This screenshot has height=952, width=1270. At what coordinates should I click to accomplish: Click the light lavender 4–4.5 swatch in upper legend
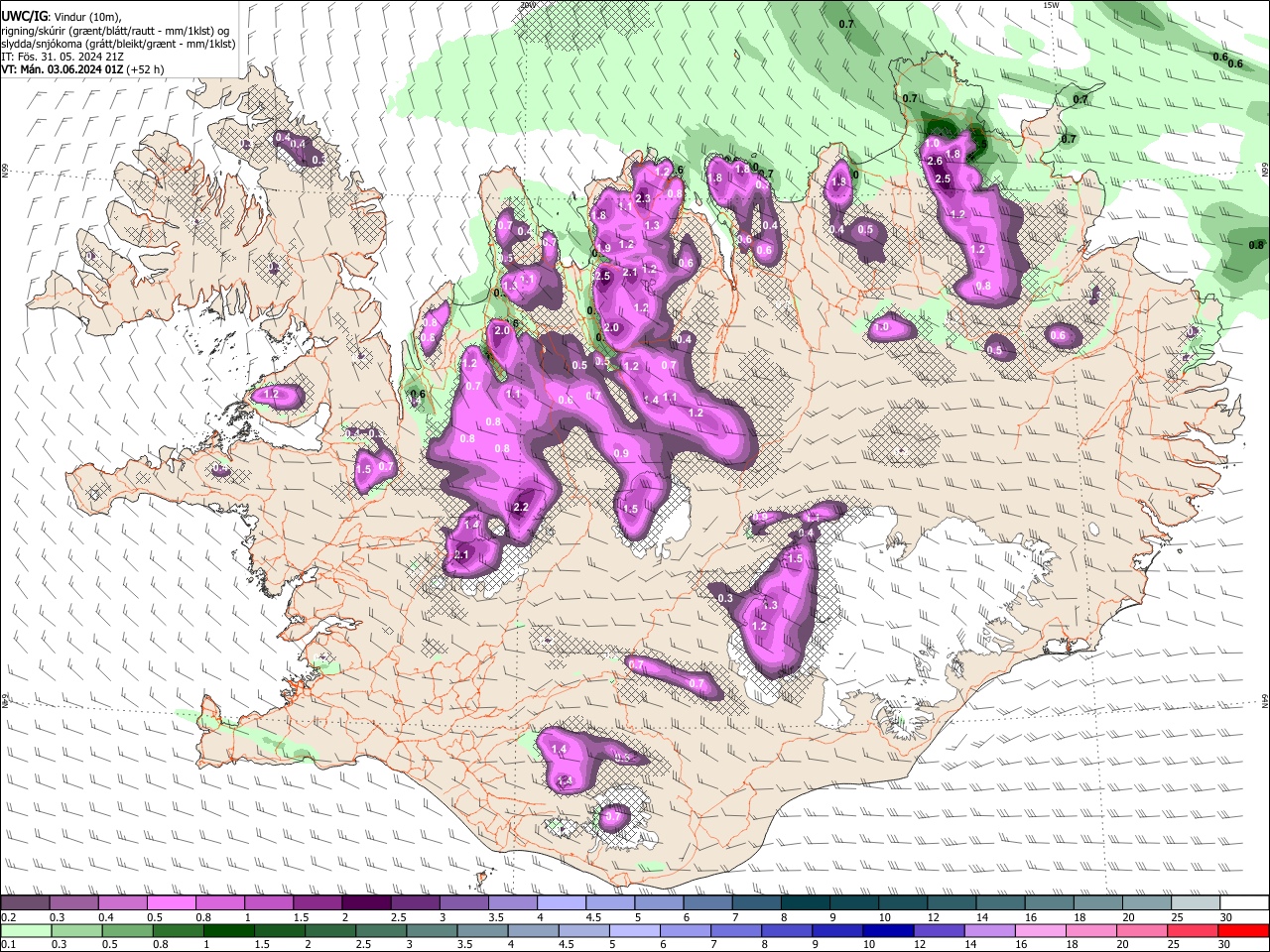click(562, 903)
